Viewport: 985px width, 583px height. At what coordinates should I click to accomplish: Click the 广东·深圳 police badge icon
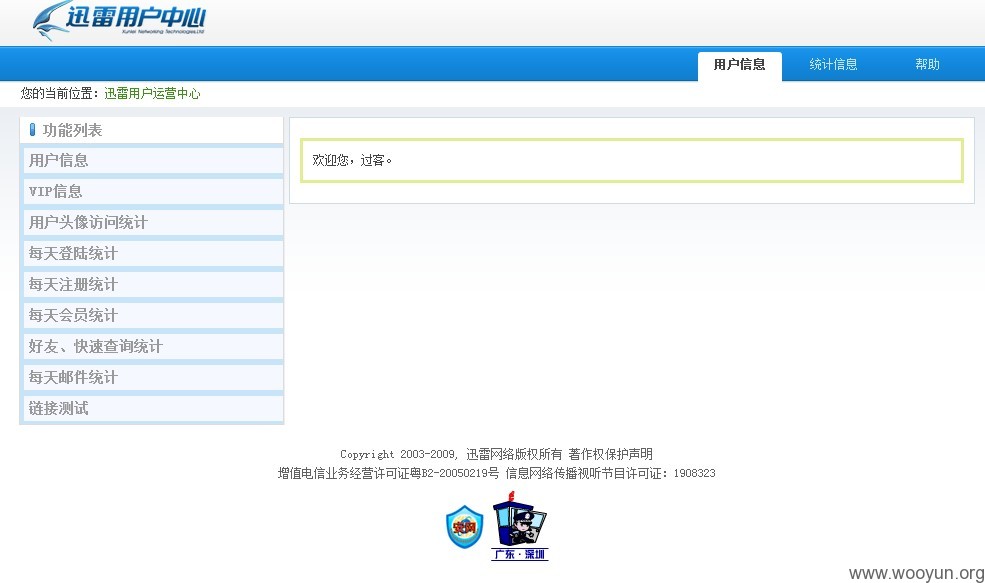(x=520, y=526)
